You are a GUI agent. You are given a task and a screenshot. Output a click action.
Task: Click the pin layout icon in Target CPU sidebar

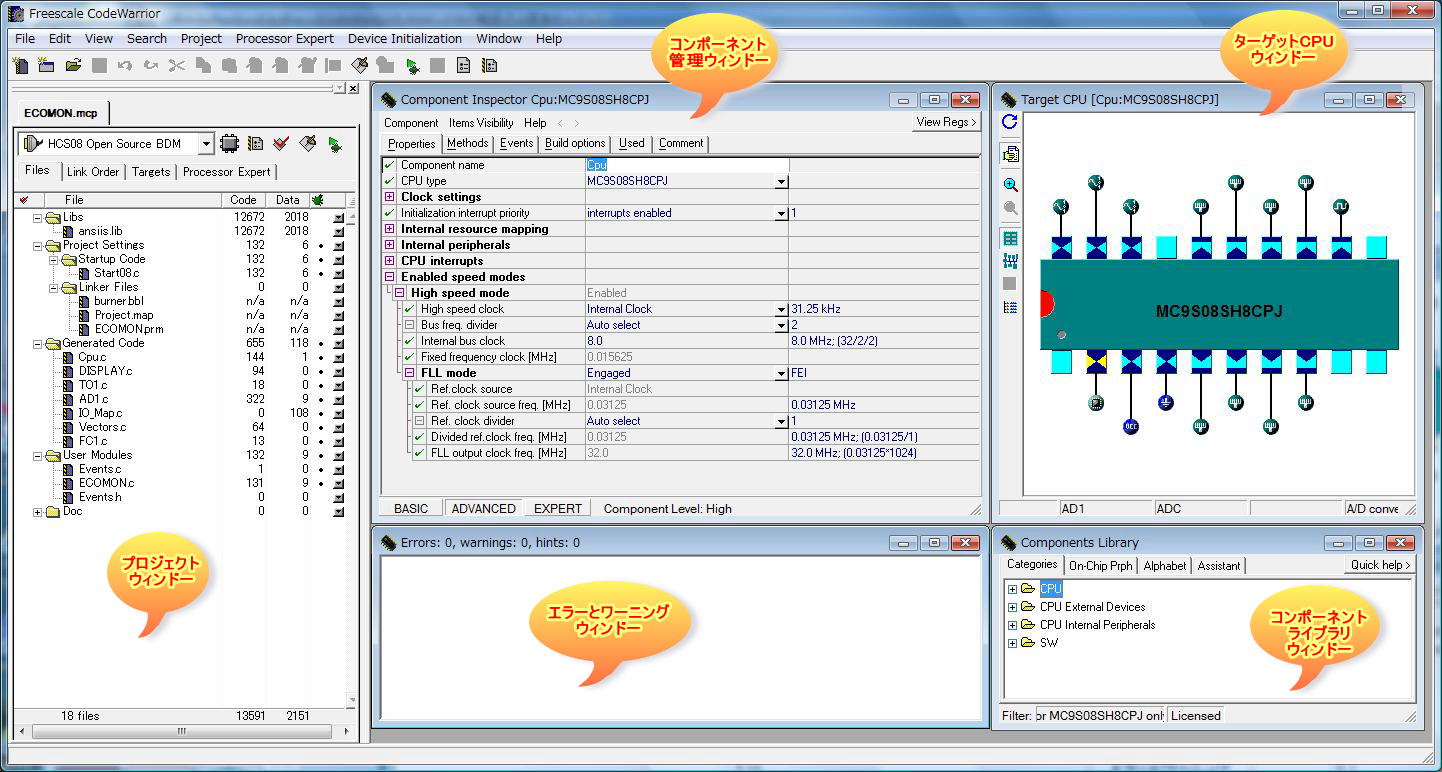[1010, 261]
